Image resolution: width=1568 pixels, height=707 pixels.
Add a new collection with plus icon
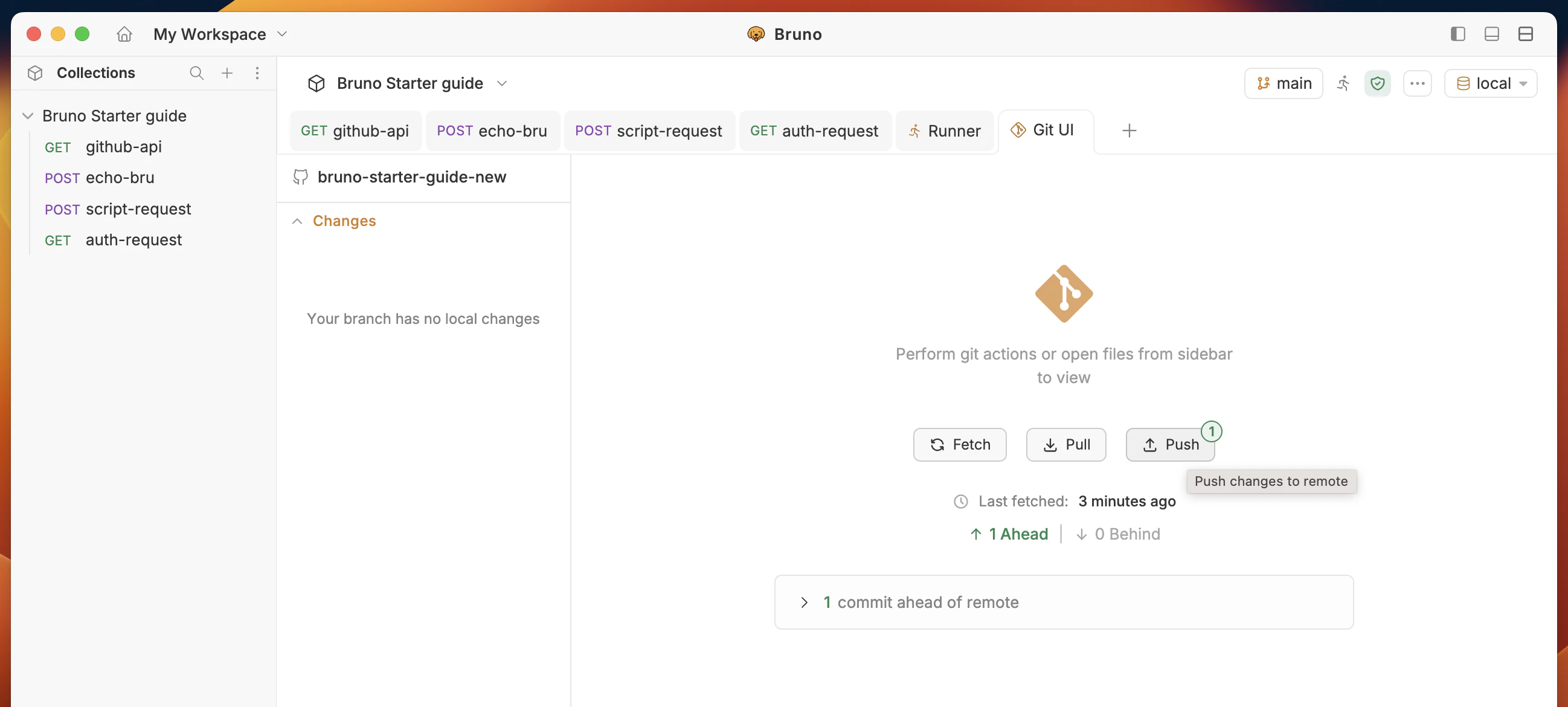point(227,73)
